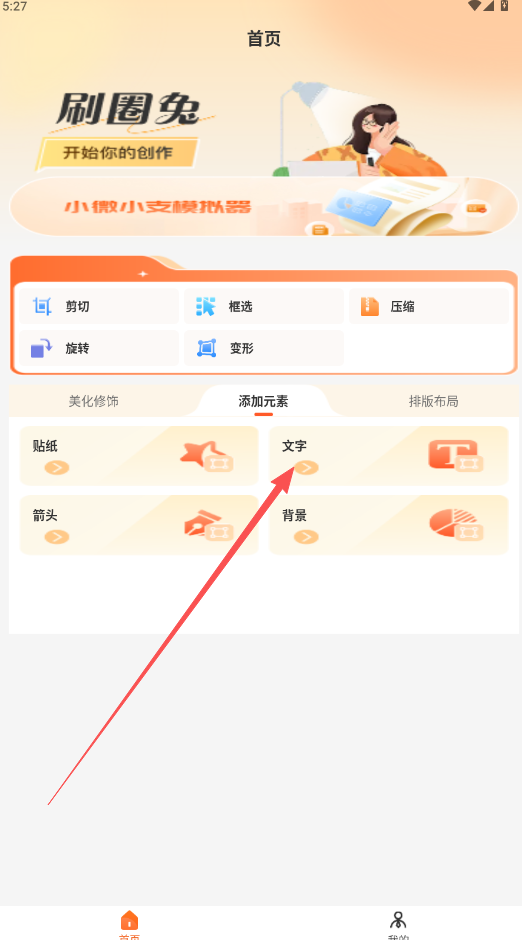
Task: Tap the pie chart icon on 背景 card
Action: [457, 525]
